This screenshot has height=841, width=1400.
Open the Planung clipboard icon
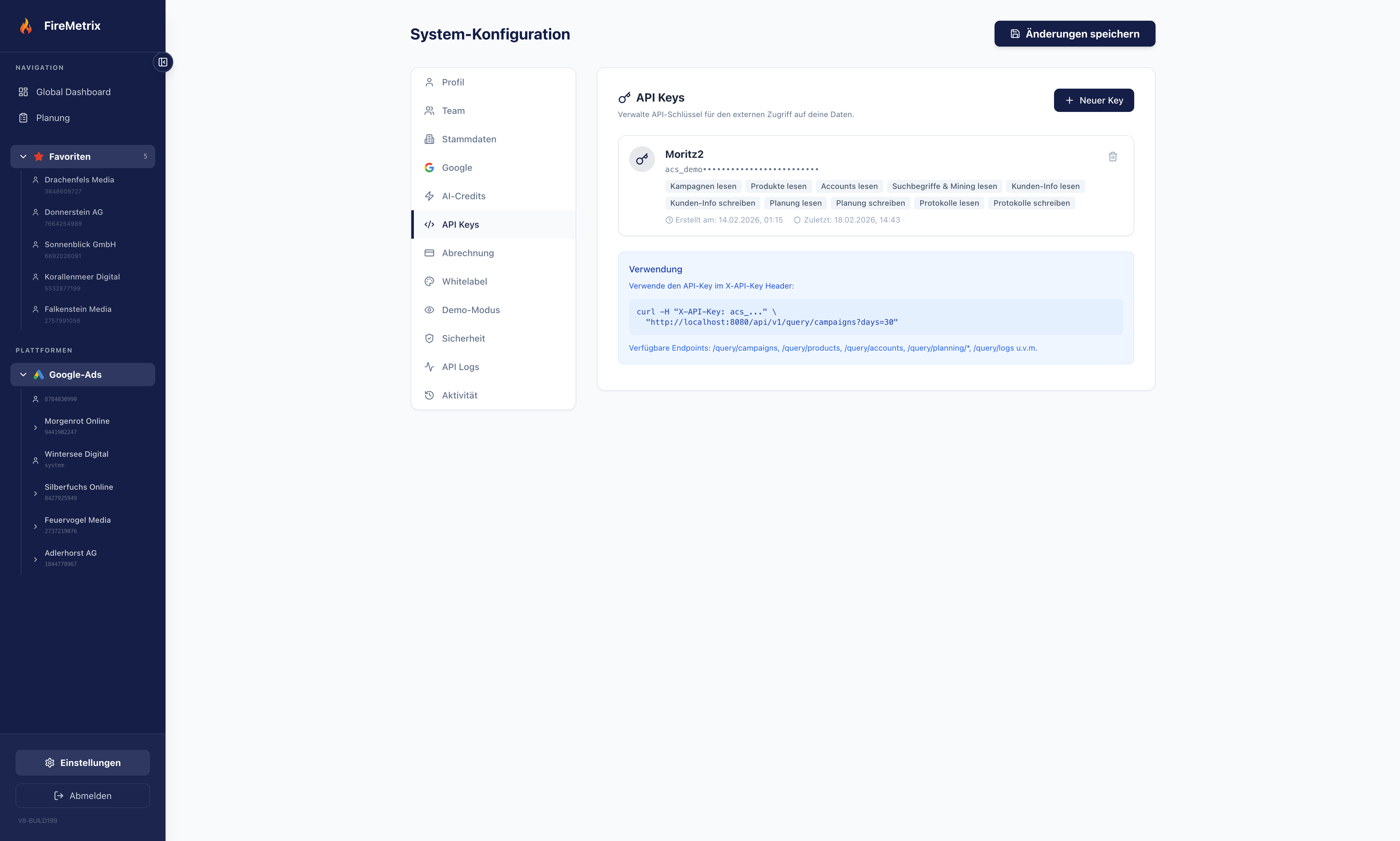23,117
